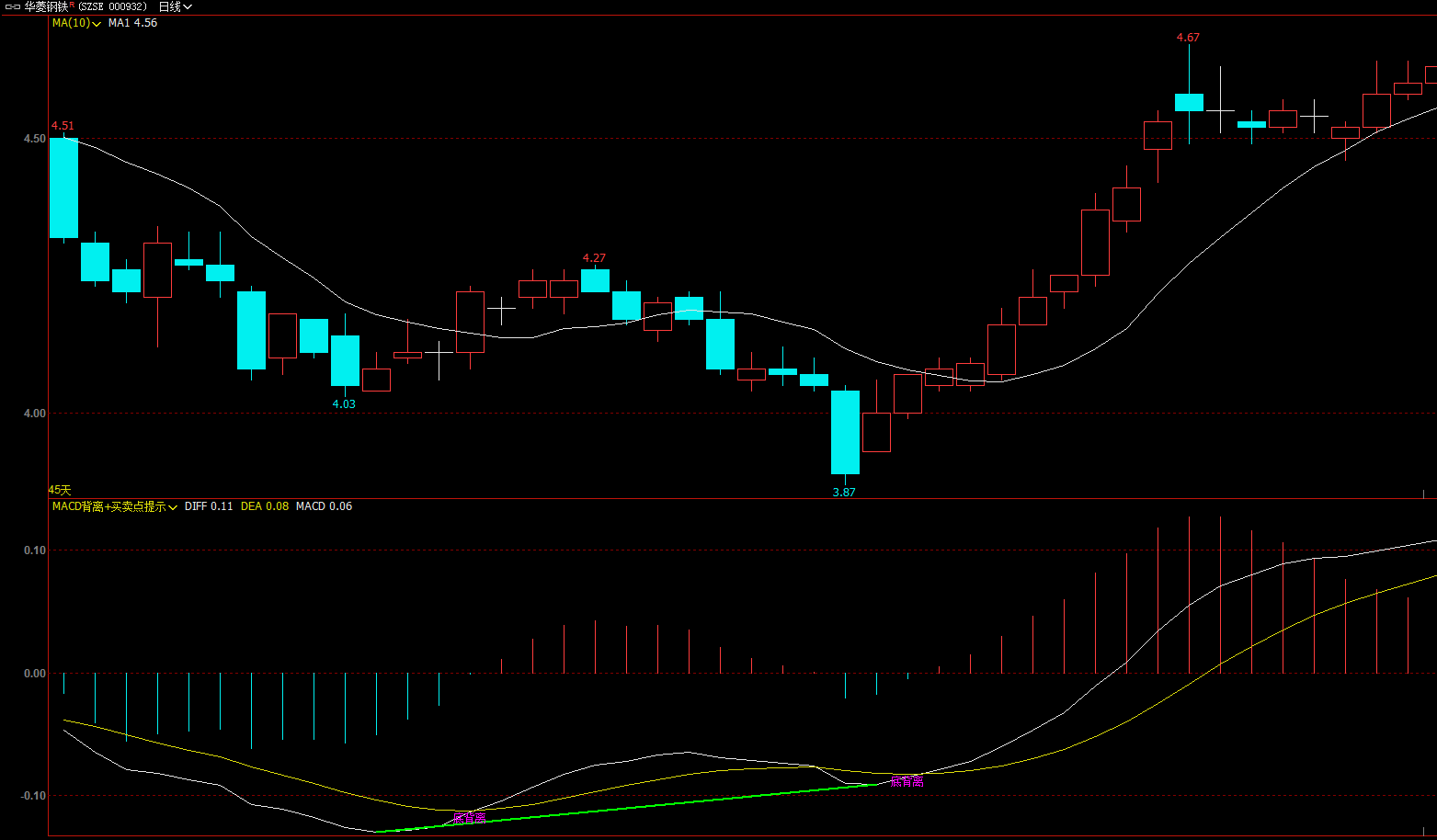Select the candle at the 4.67 high

point(1189,102)
